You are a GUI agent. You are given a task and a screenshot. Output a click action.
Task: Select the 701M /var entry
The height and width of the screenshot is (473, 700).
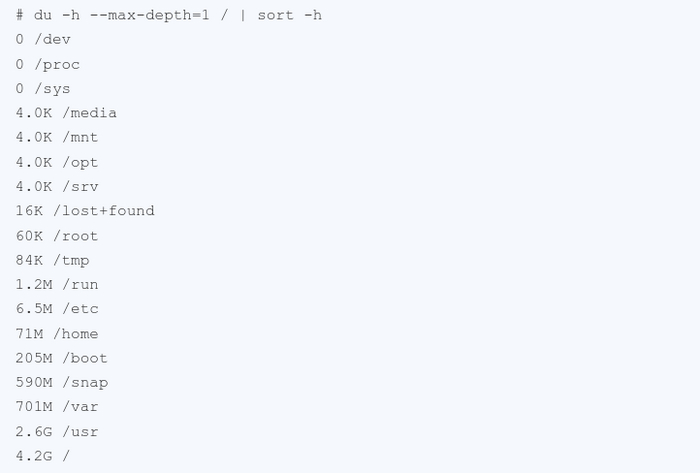click(x=57, y=407)
